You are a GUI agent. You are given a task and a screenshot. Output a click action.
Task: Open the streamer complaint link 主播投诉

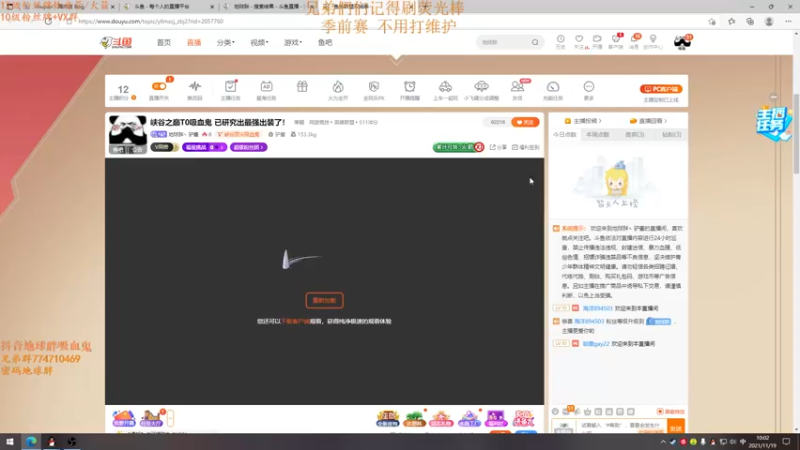(x=583, y=121)
